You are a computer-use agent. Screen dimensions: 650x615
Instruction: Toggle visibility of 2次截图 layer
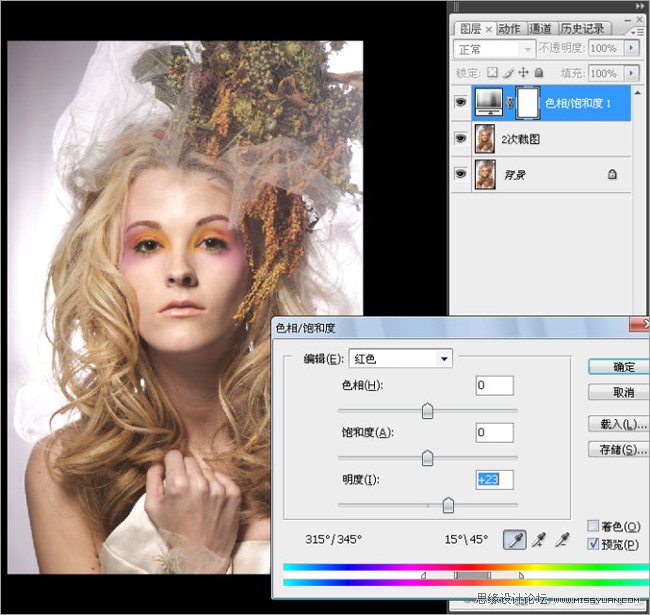click(x=461, y=139)
